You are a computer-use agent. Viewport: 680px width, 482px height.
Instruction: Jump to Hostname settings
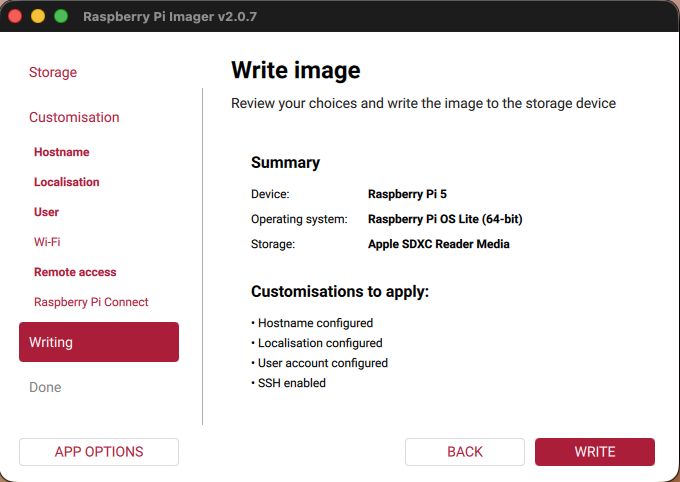[62, 152]
